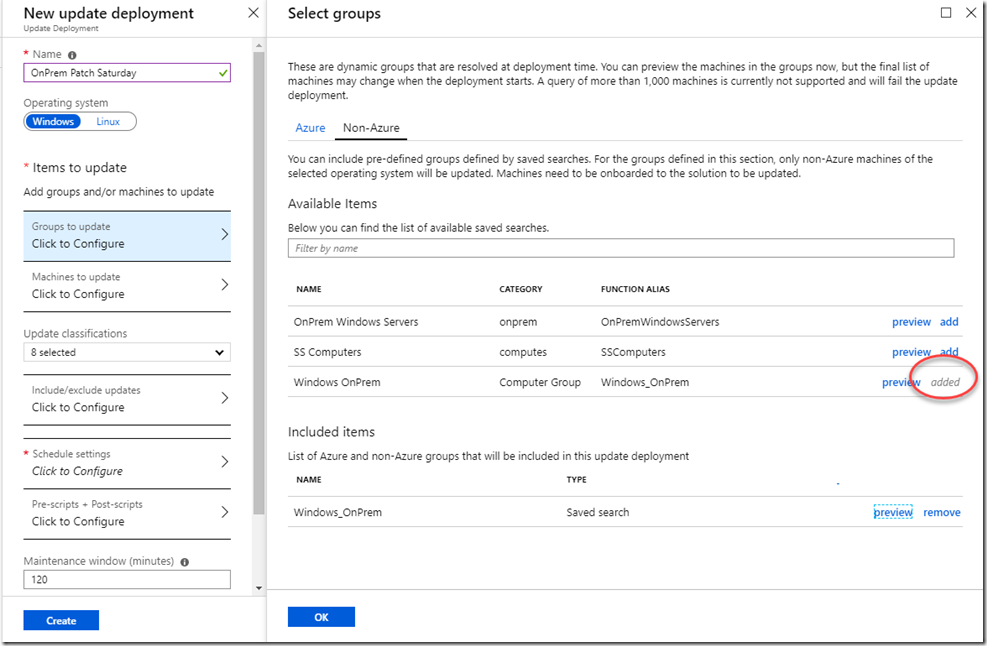The height and width of the screenshot is (646, 987).
Task: Close the New update deployment blade
Action: (x=253, y=13)
